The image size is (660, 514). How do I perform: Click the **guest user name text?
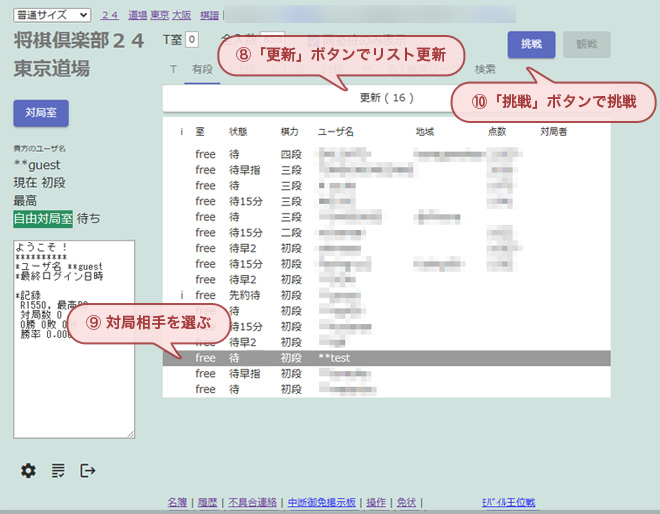click(37, 165)
